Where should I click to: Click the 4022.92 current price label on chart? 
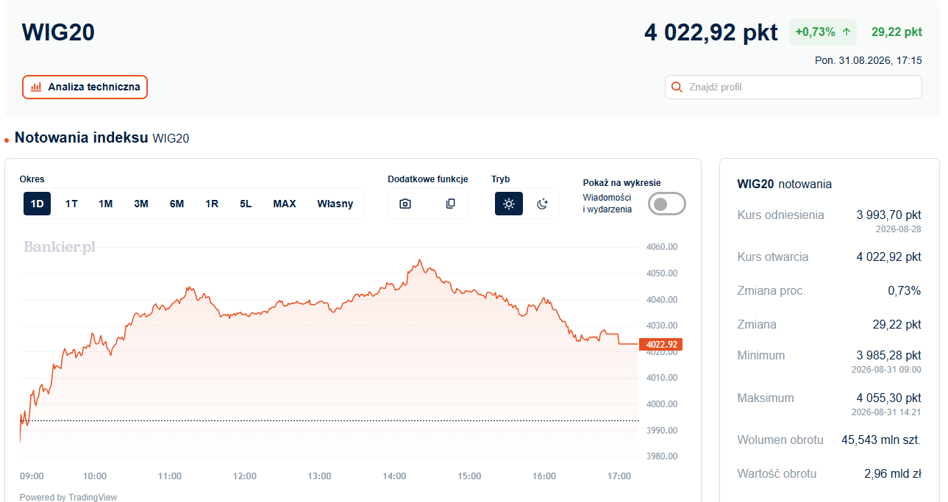coord(661,345)
